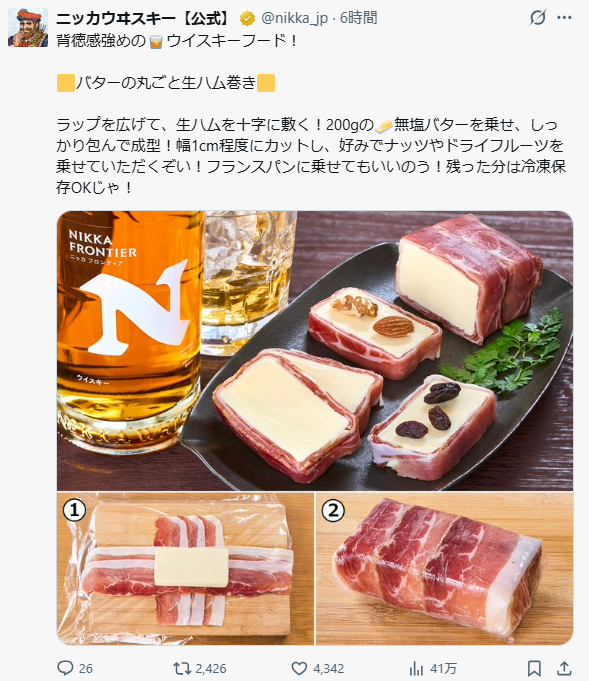Visit the @nikka_jp handle link

(294, 18)
